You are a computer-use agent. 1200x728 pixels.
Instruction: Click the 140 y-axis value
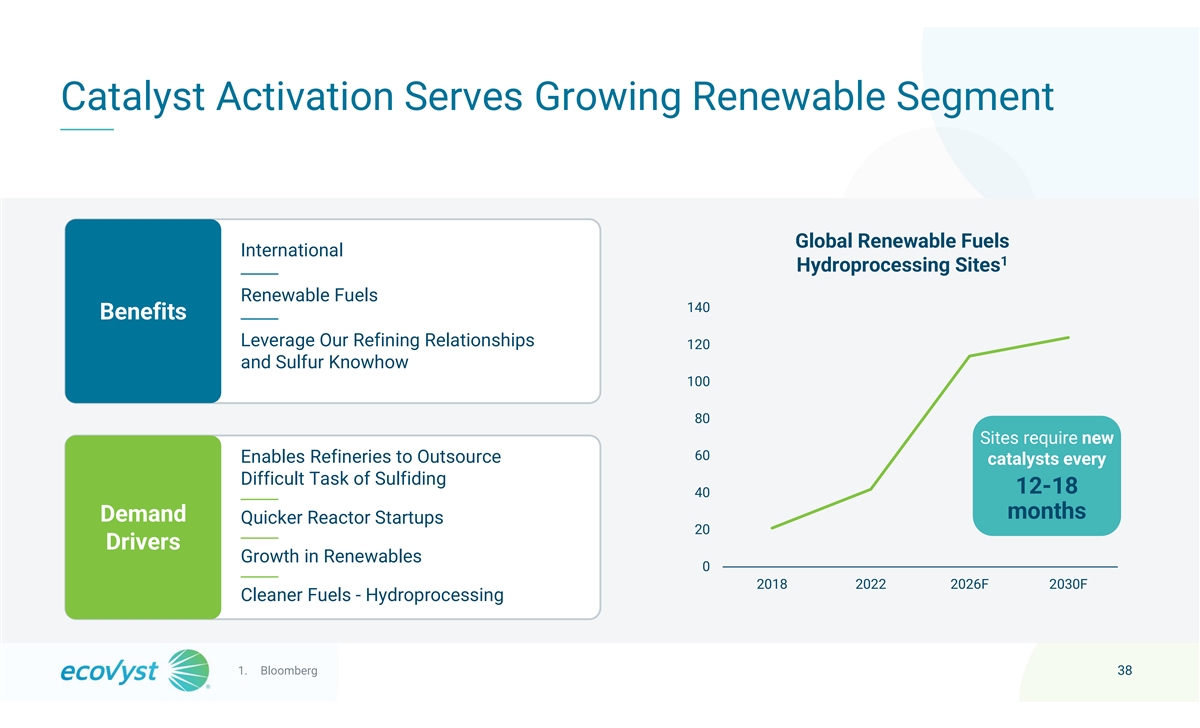[x=698, y=307]
